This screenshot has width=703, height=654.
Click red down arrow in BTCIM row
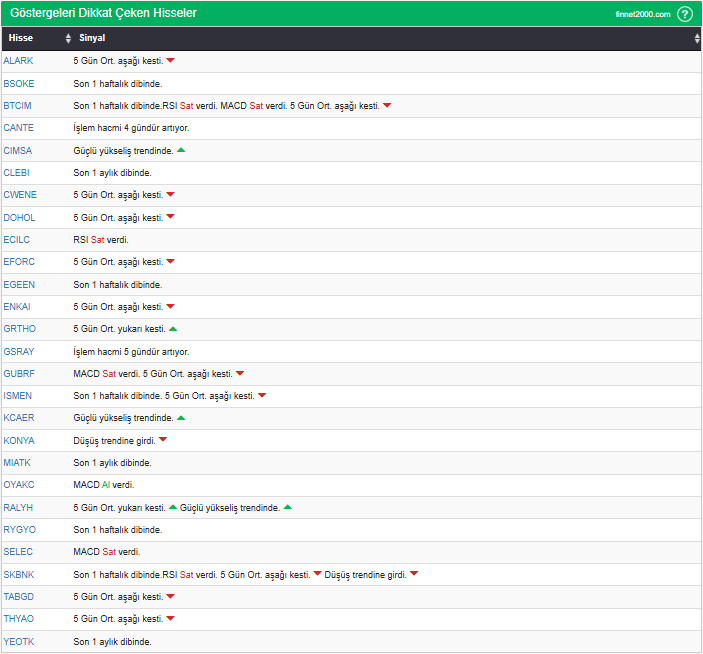pos(387,105)
